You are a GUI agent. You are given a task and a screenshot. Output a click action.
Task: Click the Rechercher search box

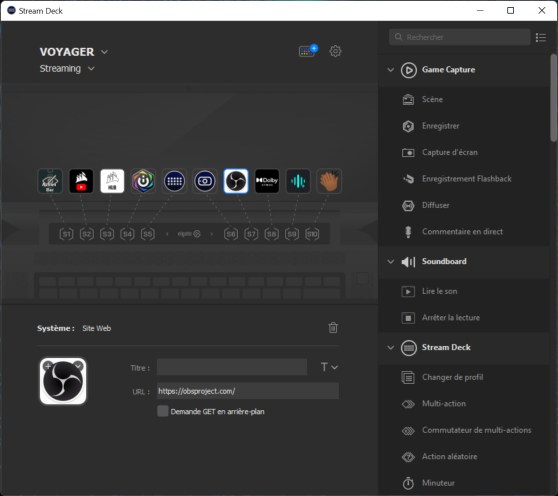click(460, 37)
